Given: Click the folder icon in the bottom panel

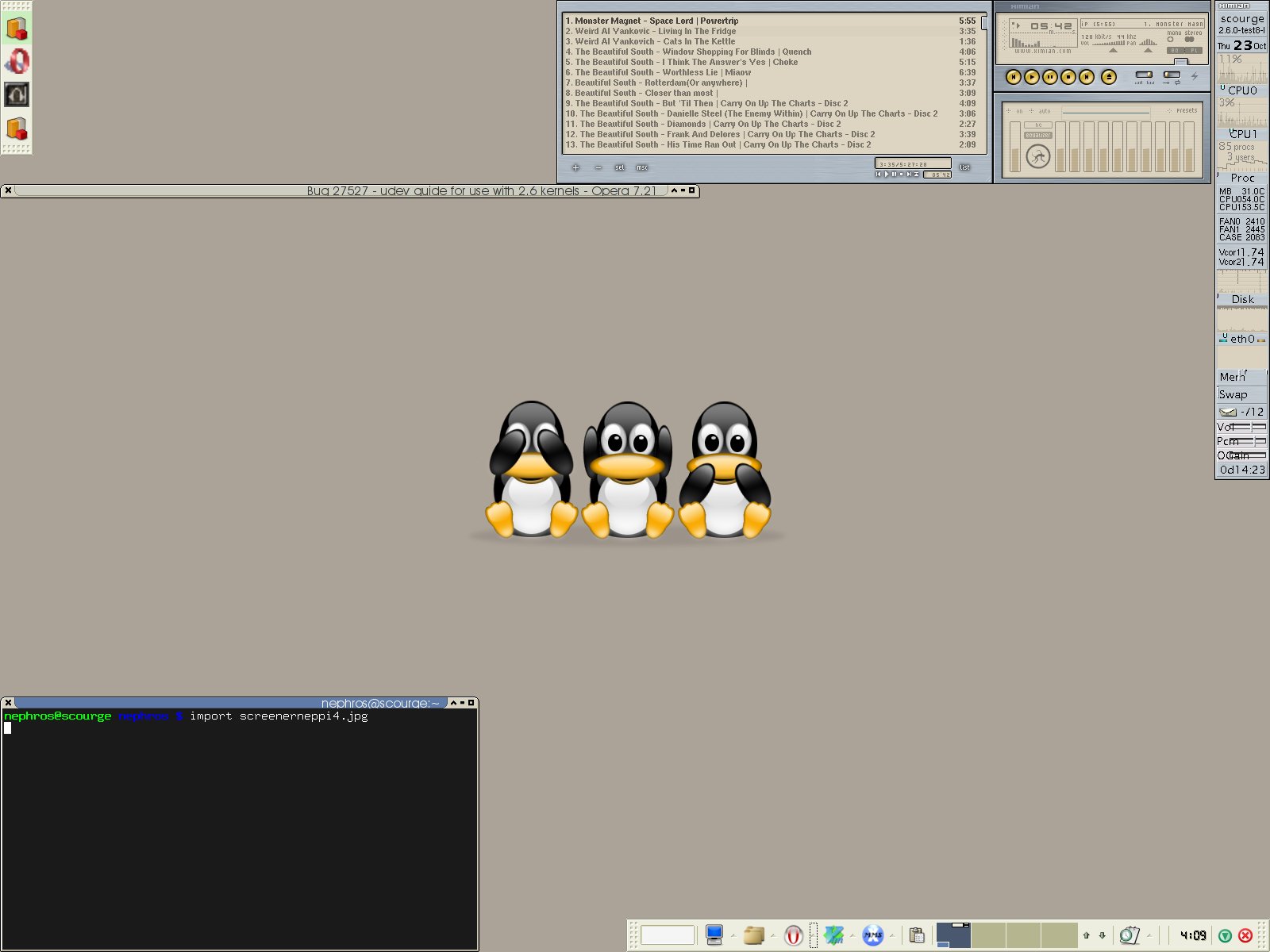Looking at the screenshot, I should tap(753, 935).
